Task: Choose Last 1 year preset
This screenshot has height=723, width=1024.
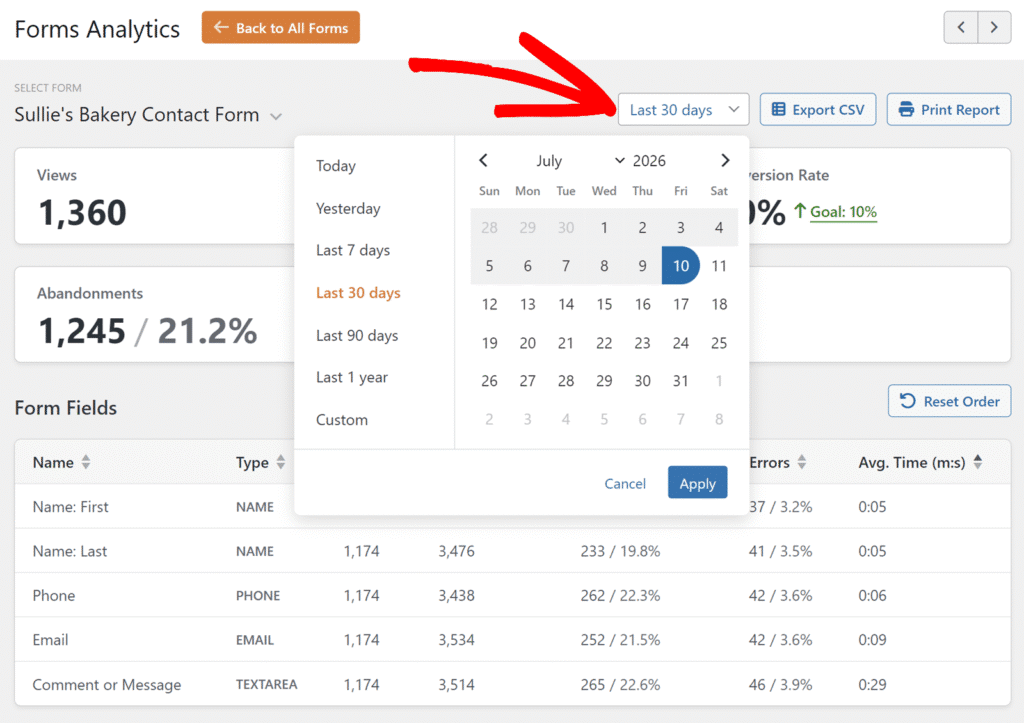Action: tap(351, 378)
